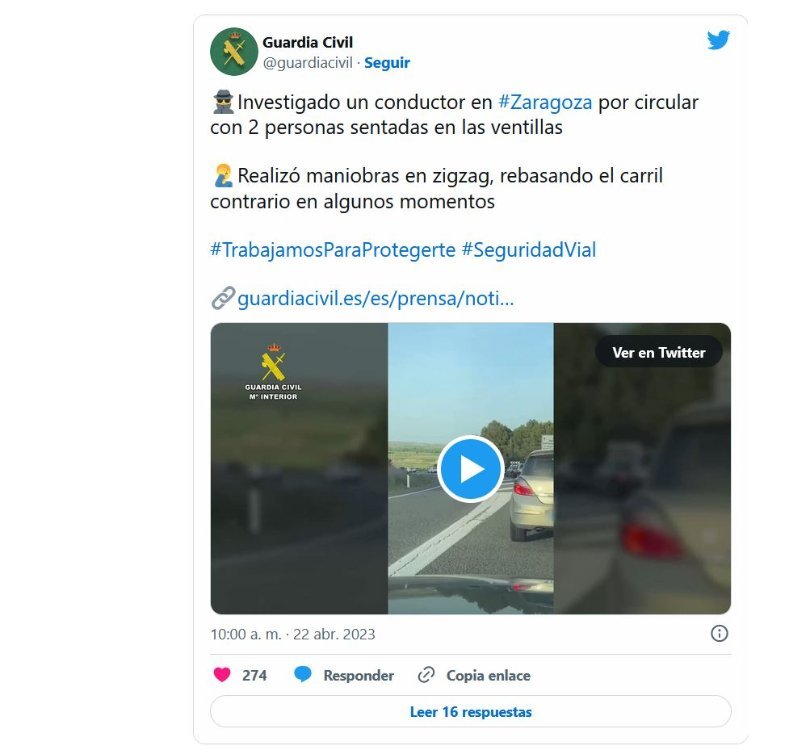Screen dimensions: 810x750
Task: Open the #SeguridadVial hashtag
Action: 528,250
